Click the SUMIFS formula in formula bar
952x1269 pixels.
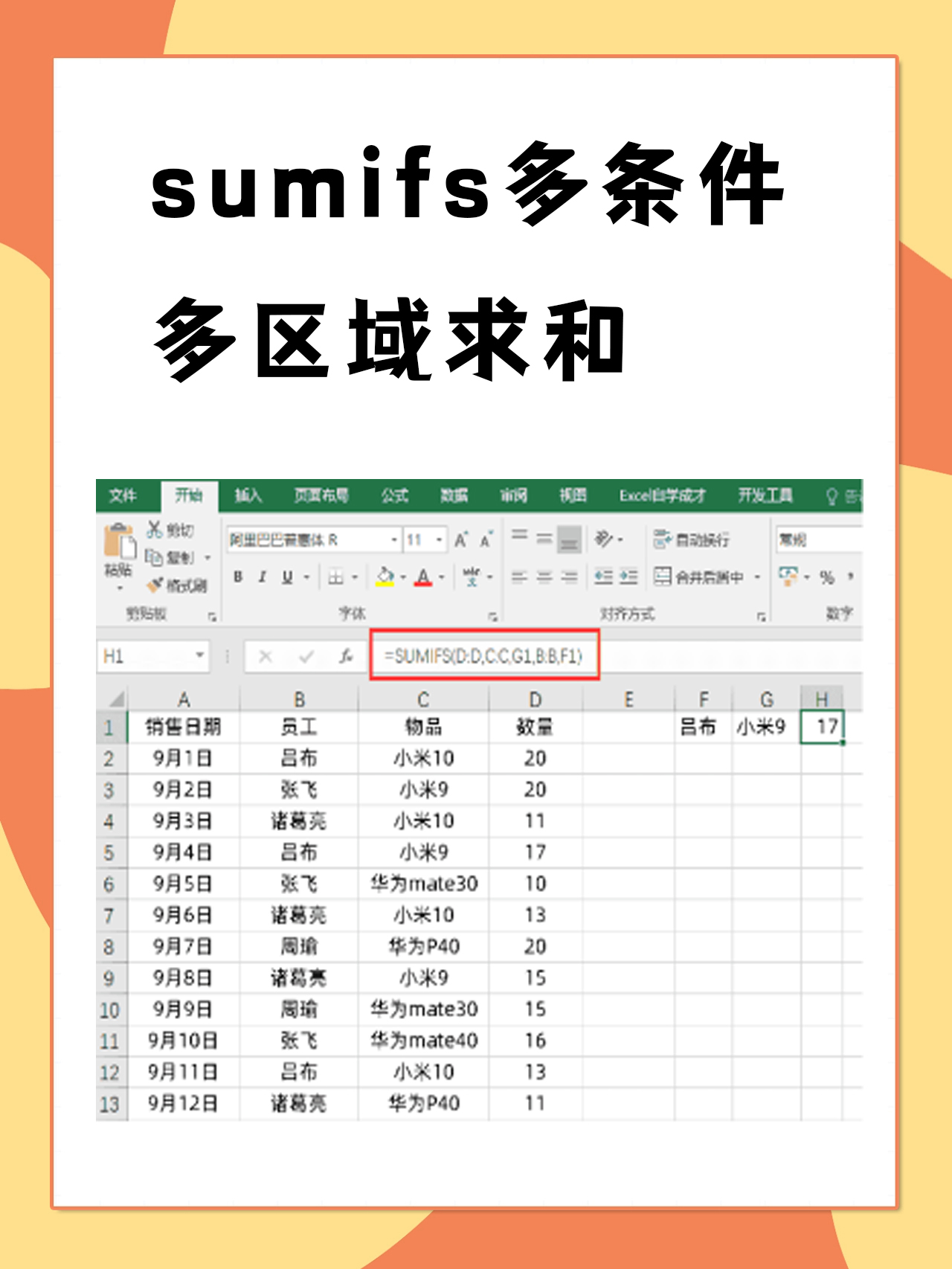pyautogui.click(x=483, y=656)
